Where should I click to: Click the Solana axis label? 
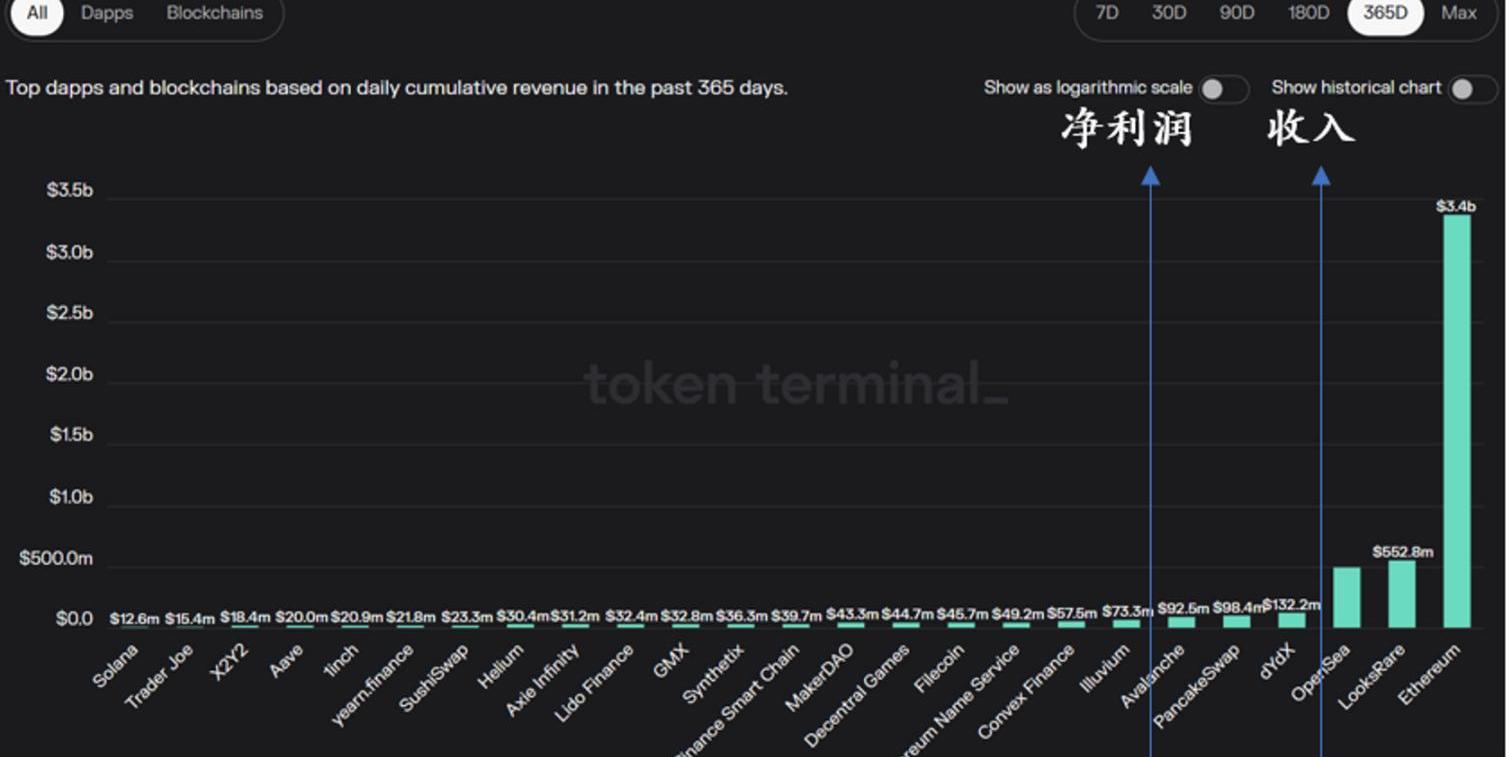116,664
